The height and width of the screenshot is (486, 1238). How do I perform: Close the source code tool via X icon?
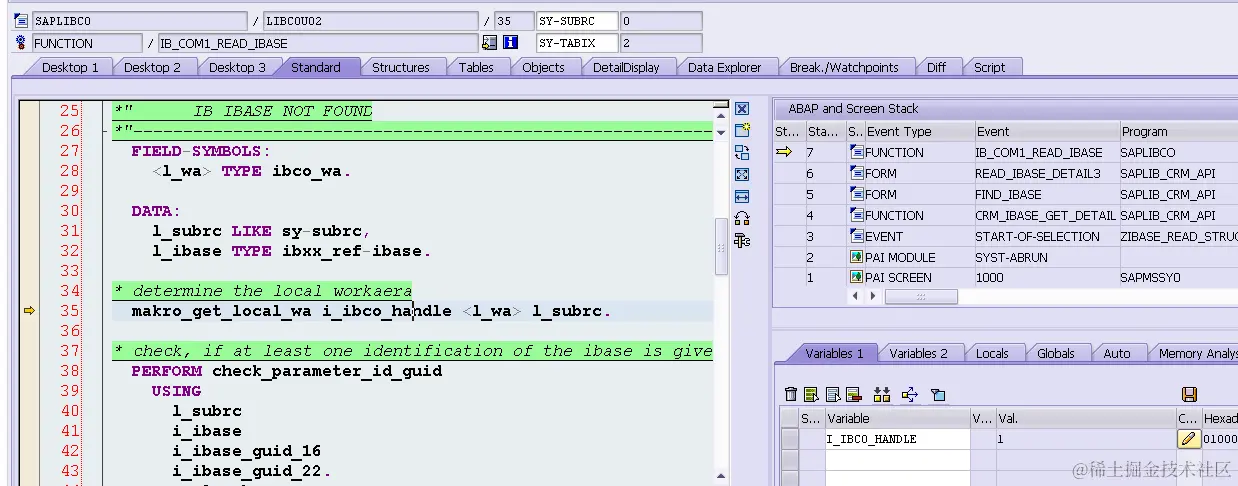point(742,108)
